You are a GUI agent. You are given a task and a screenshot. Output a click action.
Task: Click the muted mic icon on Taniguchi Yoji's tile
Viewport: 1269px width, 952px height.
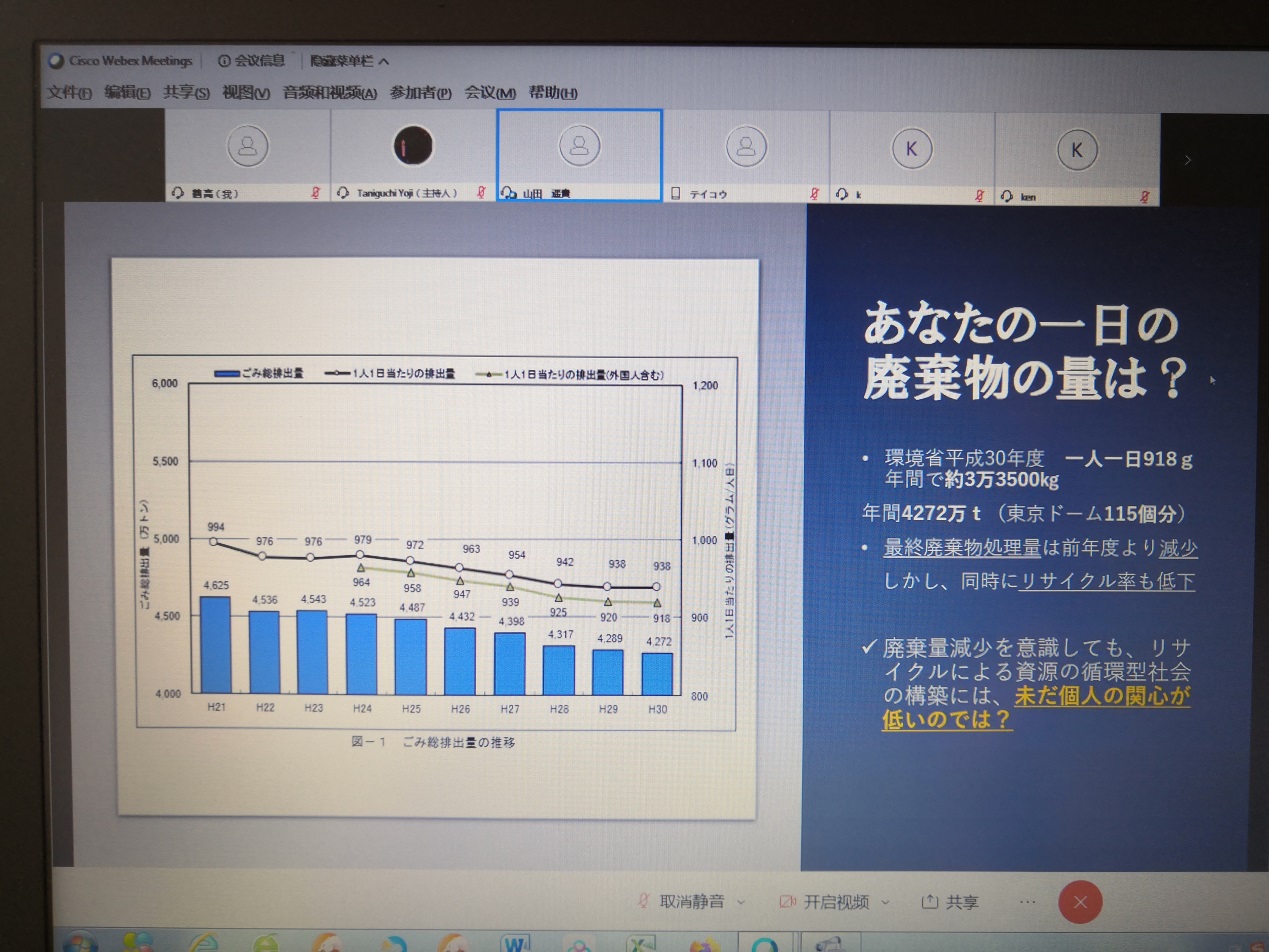coord(481,193)
